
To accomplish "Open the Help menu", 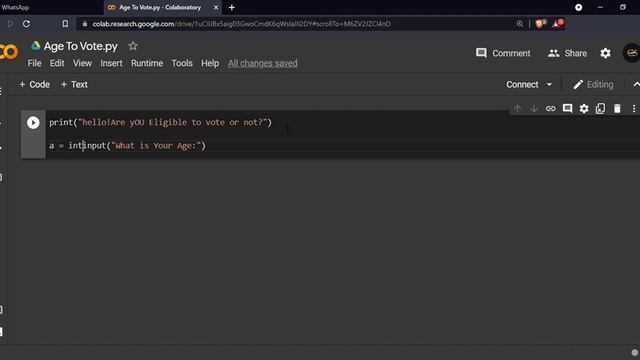I will (210, 63).
